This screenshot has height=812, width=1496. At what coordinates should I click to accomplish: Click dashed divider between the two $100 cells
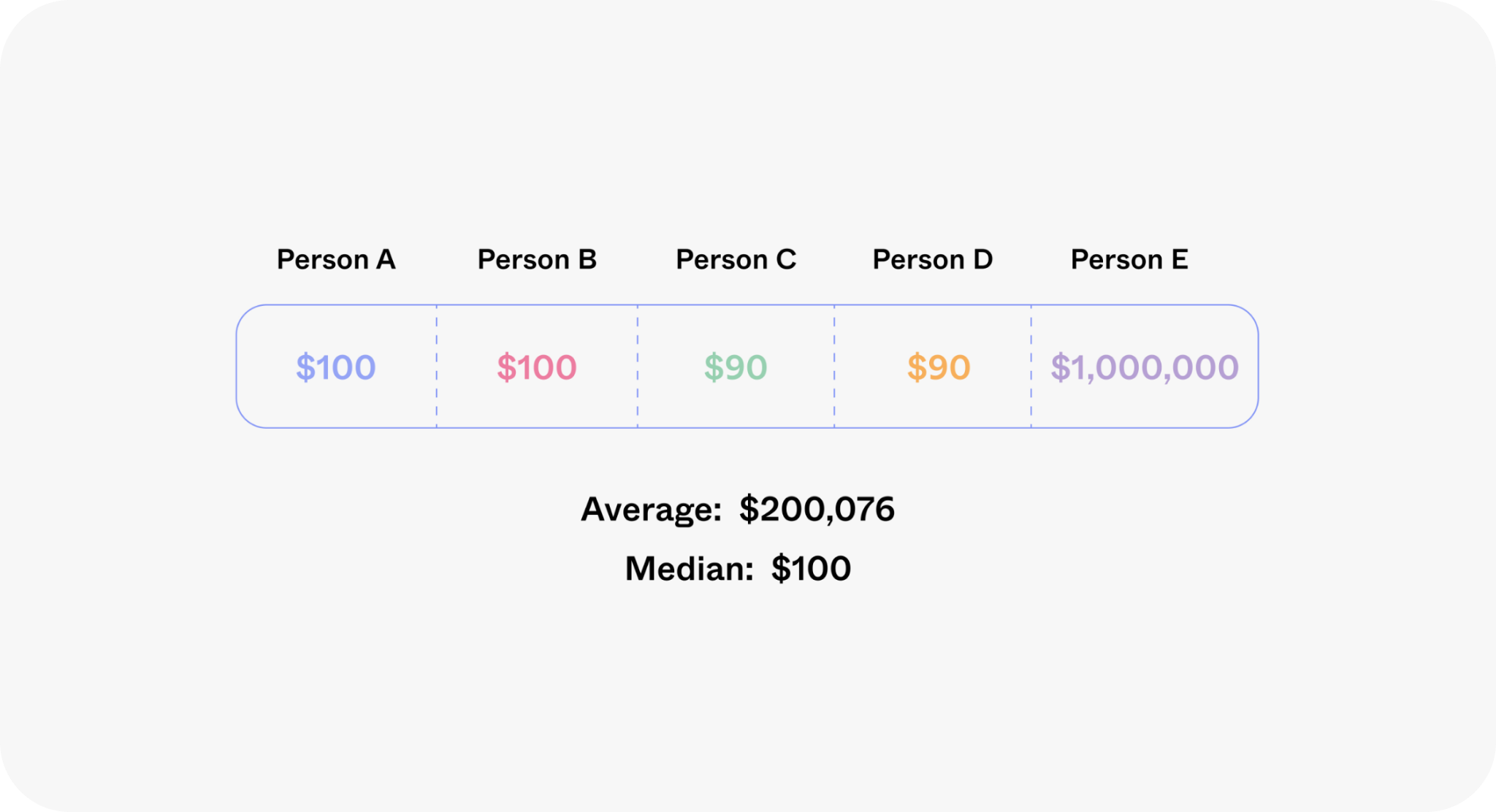click(437, 367)
